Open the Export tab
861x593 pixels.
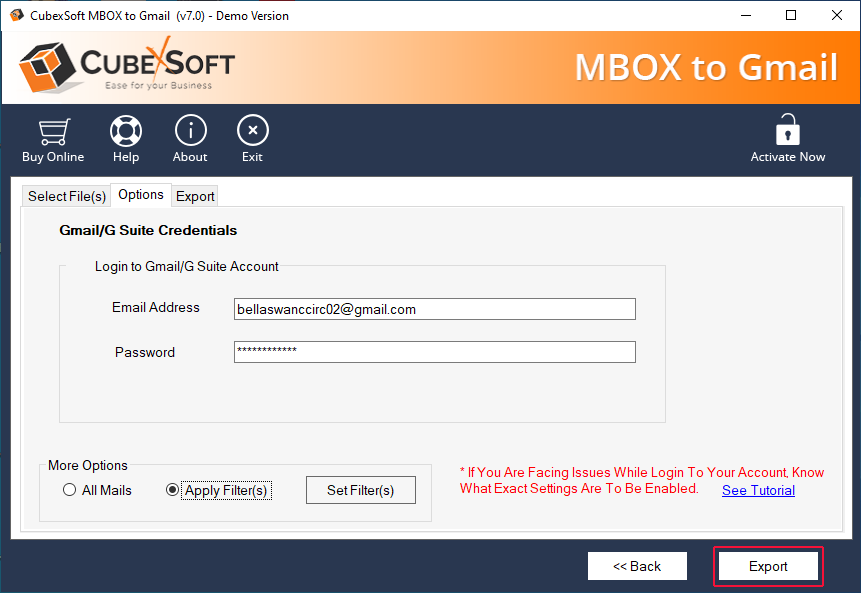[195, 196]
